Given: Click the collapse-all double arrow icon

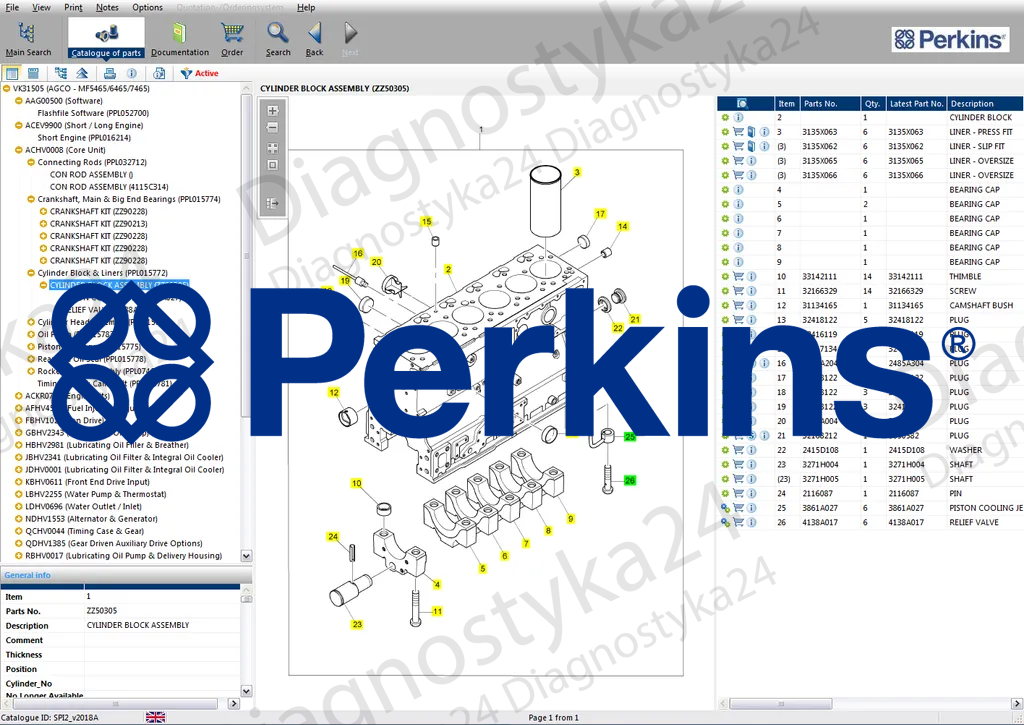Looking at the screenshot, I should click(82, 73).
